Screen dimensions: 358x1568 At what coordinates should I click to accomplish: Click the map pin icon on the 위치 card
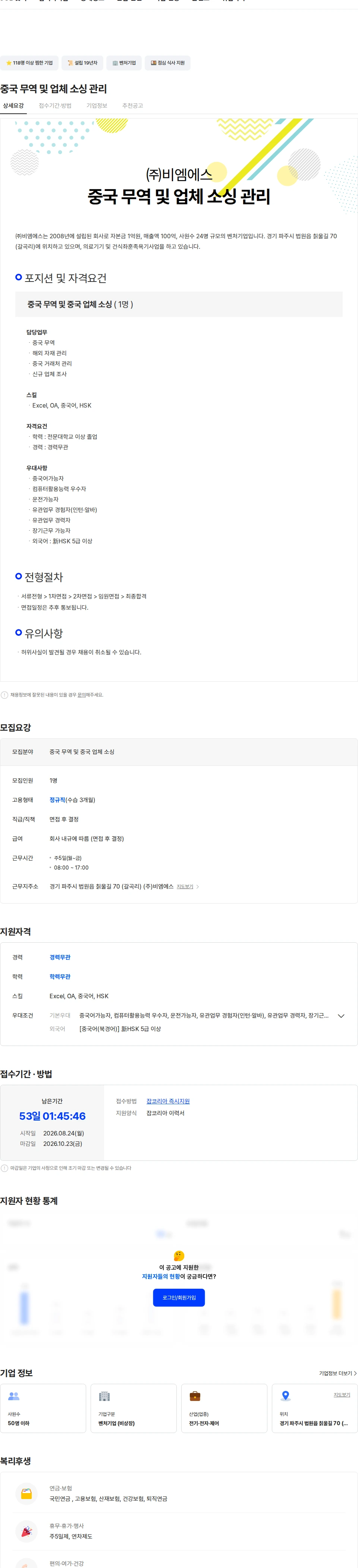click(x=286, y=1396)
